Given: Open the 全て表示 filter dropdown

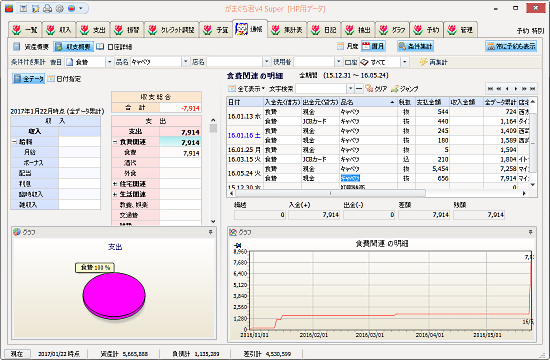Looking at the screenshot, I should coord(247,89).
